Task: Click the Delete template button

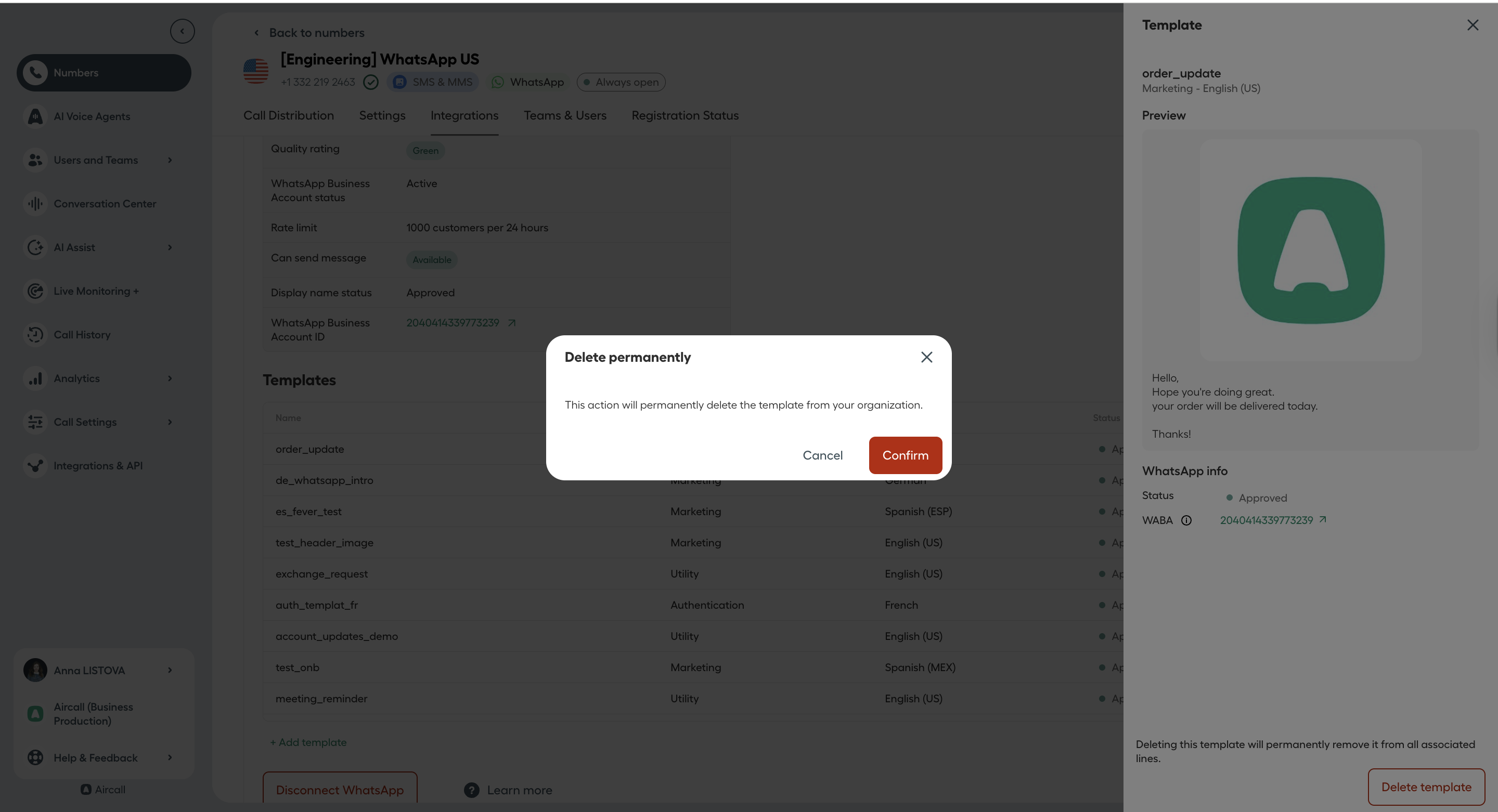Action: tap(1426, 787)
